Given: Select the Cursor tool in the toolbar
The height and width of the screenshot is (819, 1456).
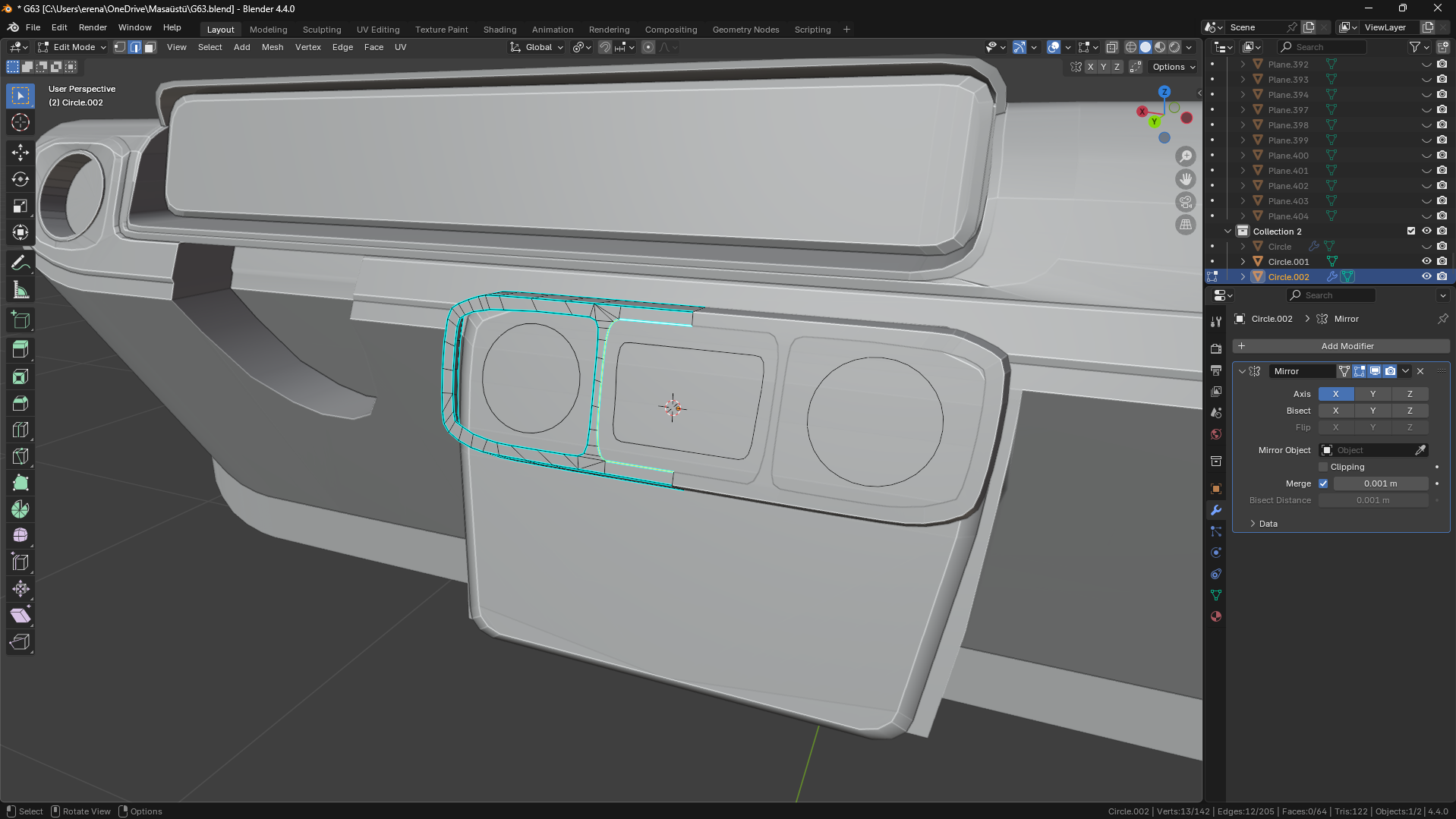Looking at the screenshot, I should pos(20,123).
